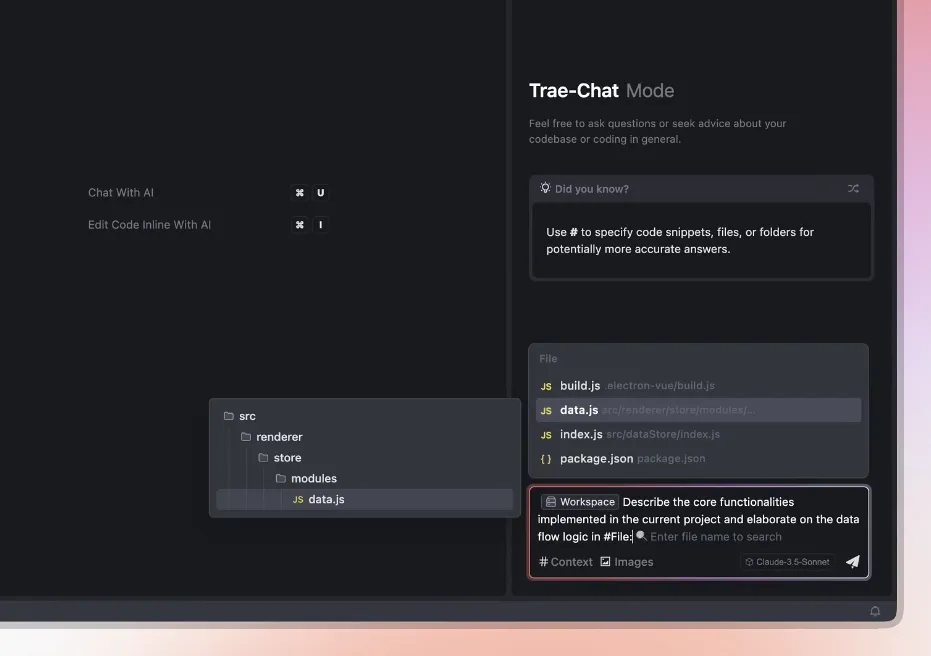The image size is (931, 656).
Task: Click the Edit Code Inline With AI row
Action: (208, 224)
